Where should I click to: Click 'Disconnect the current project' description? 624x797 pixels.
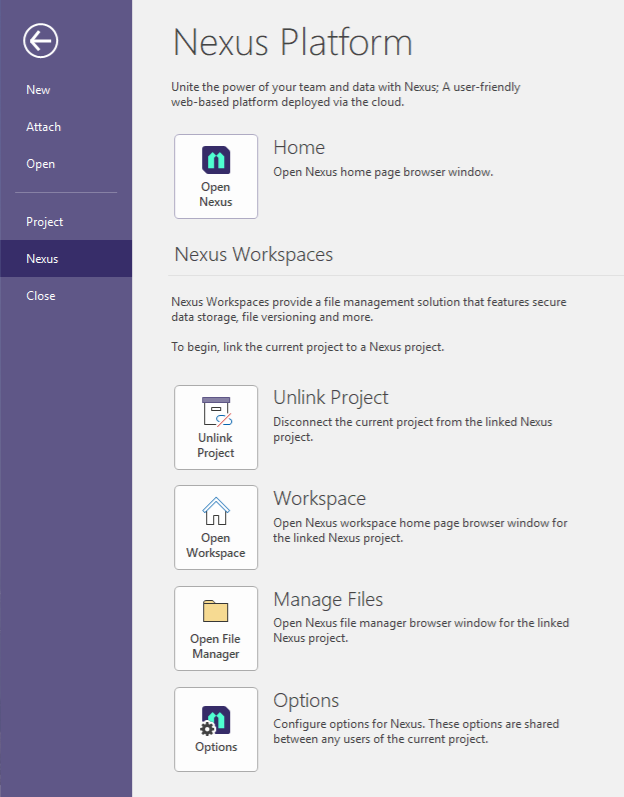[413, 430]
